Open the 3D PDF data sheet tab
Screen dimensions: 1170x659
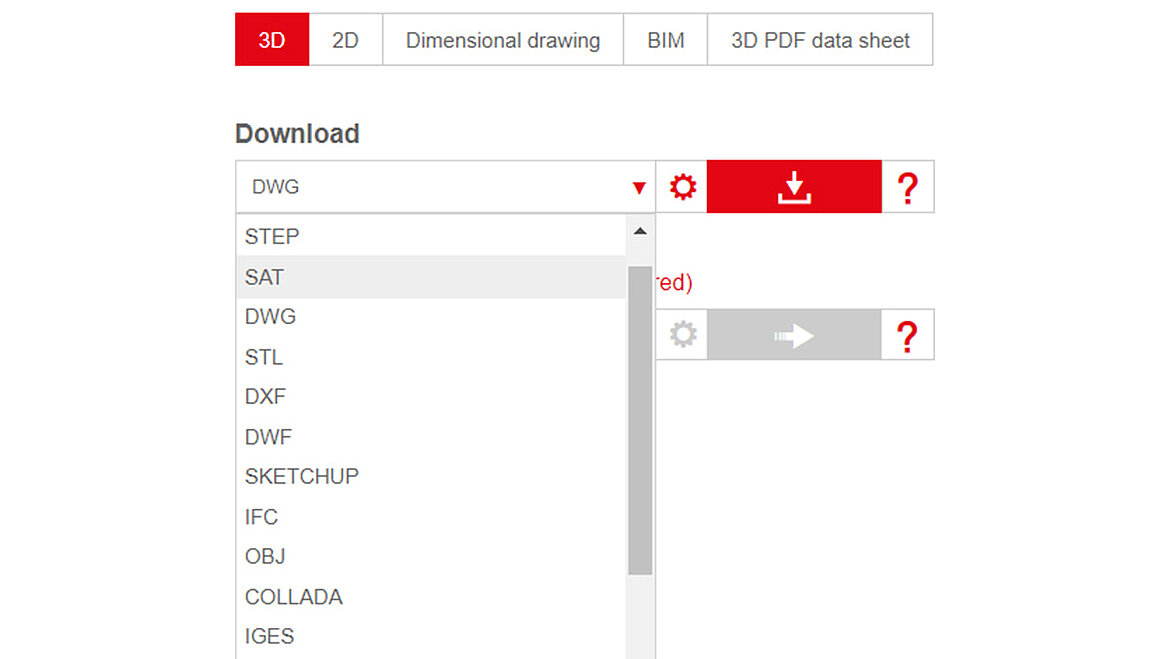820,39
